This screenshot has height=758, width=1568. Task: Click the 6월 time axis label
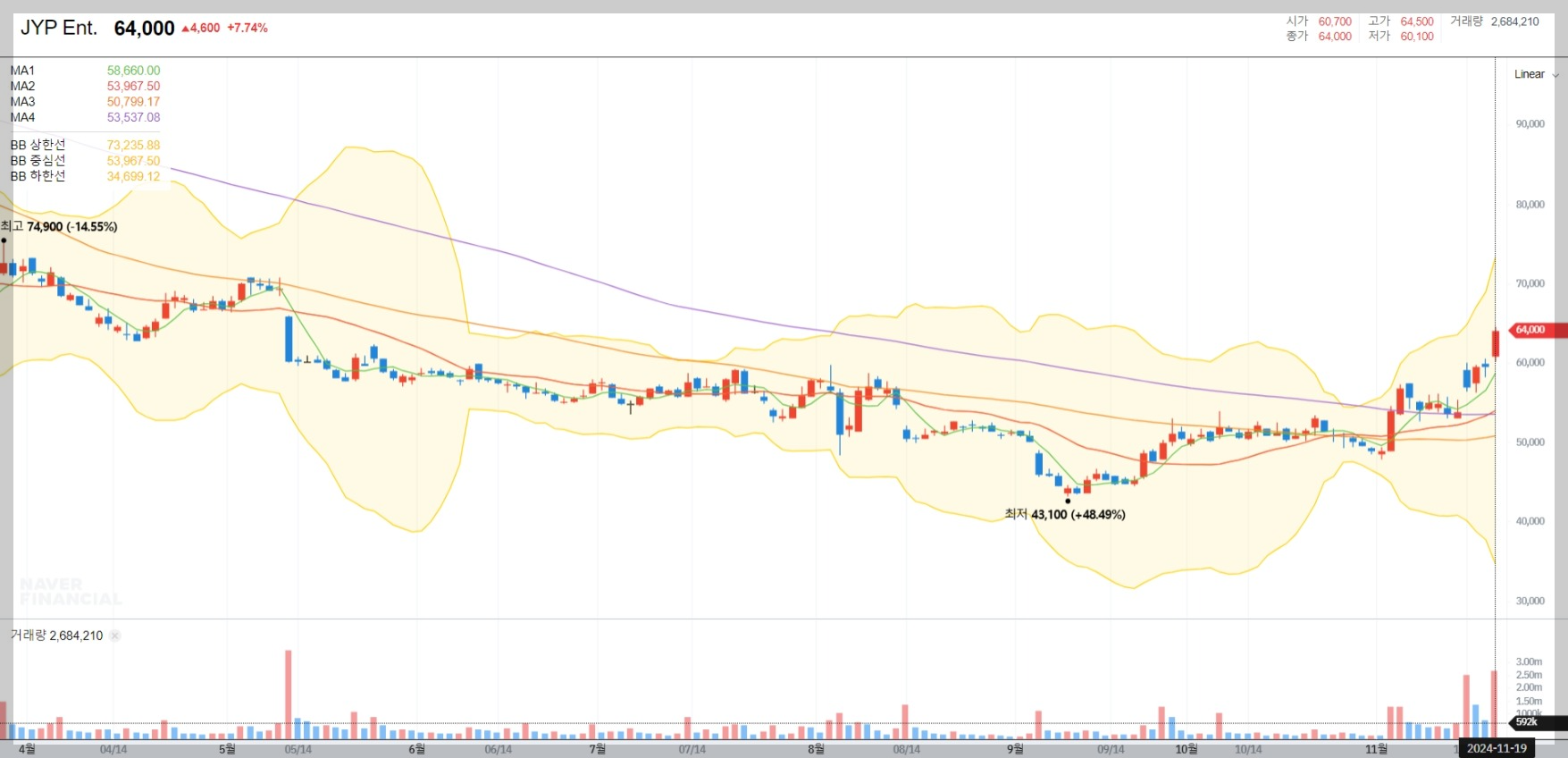[416, 749]
